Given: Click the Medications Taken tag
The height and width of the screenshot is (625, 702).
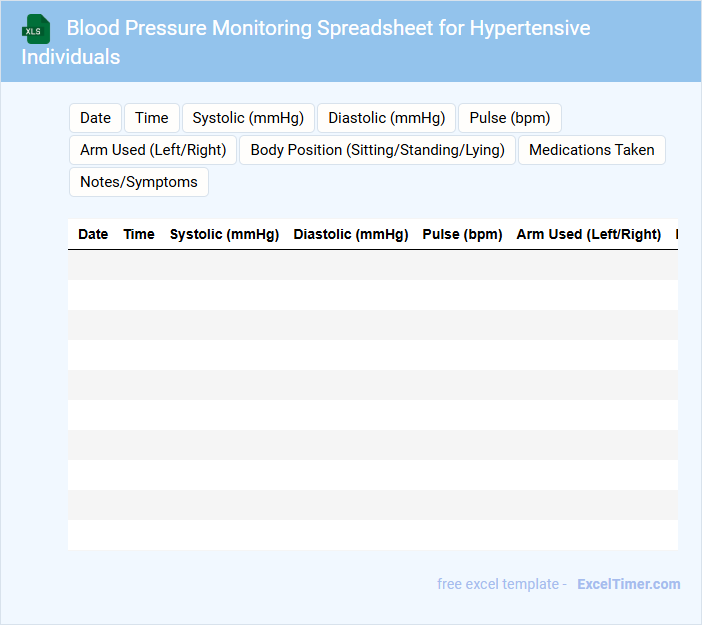Looking at the screenshot, I should click(592, 150).
